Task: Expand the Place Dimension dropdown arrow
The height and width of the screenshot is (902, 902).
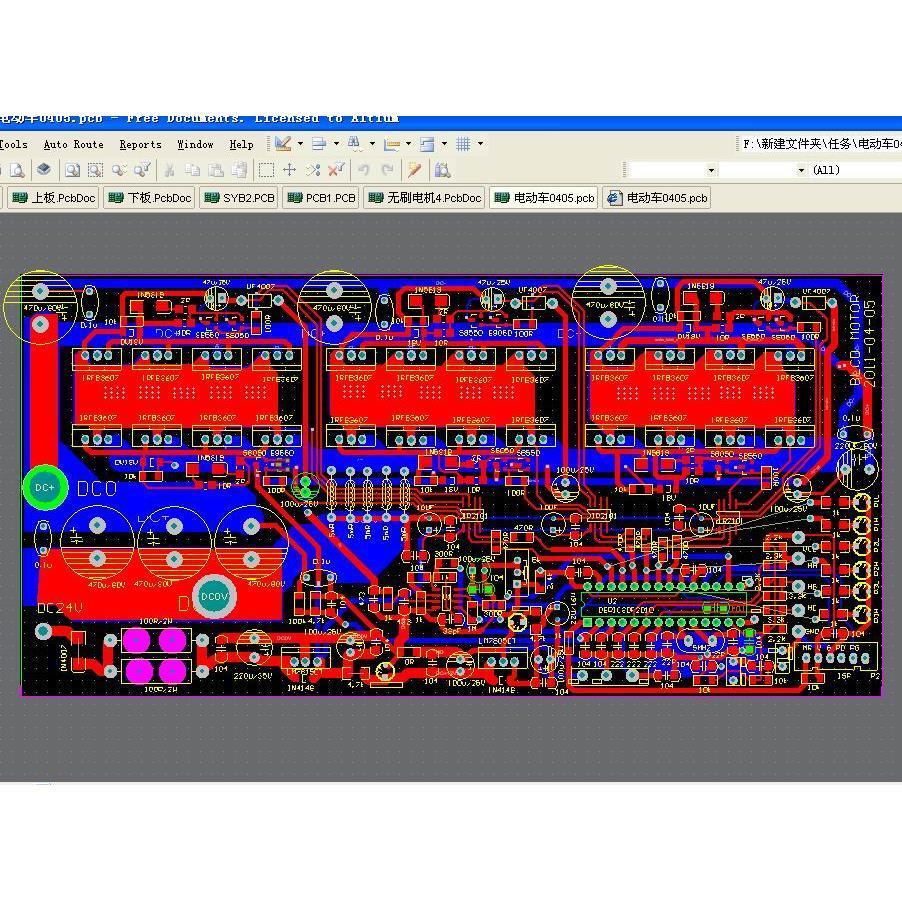Action: (x=408, y=144)
